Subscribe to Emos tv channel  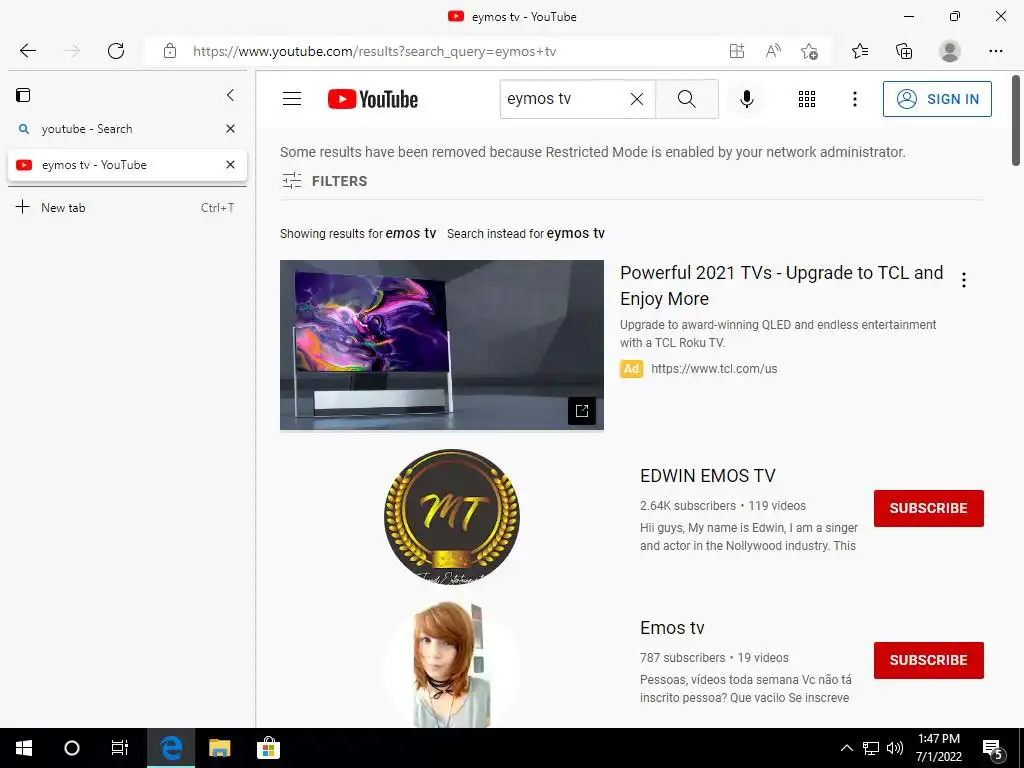(x=928, y=660)
